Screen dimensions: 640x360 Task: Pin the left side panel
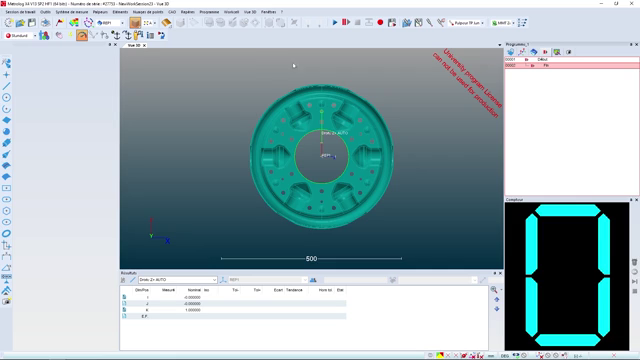click(110, 44)
